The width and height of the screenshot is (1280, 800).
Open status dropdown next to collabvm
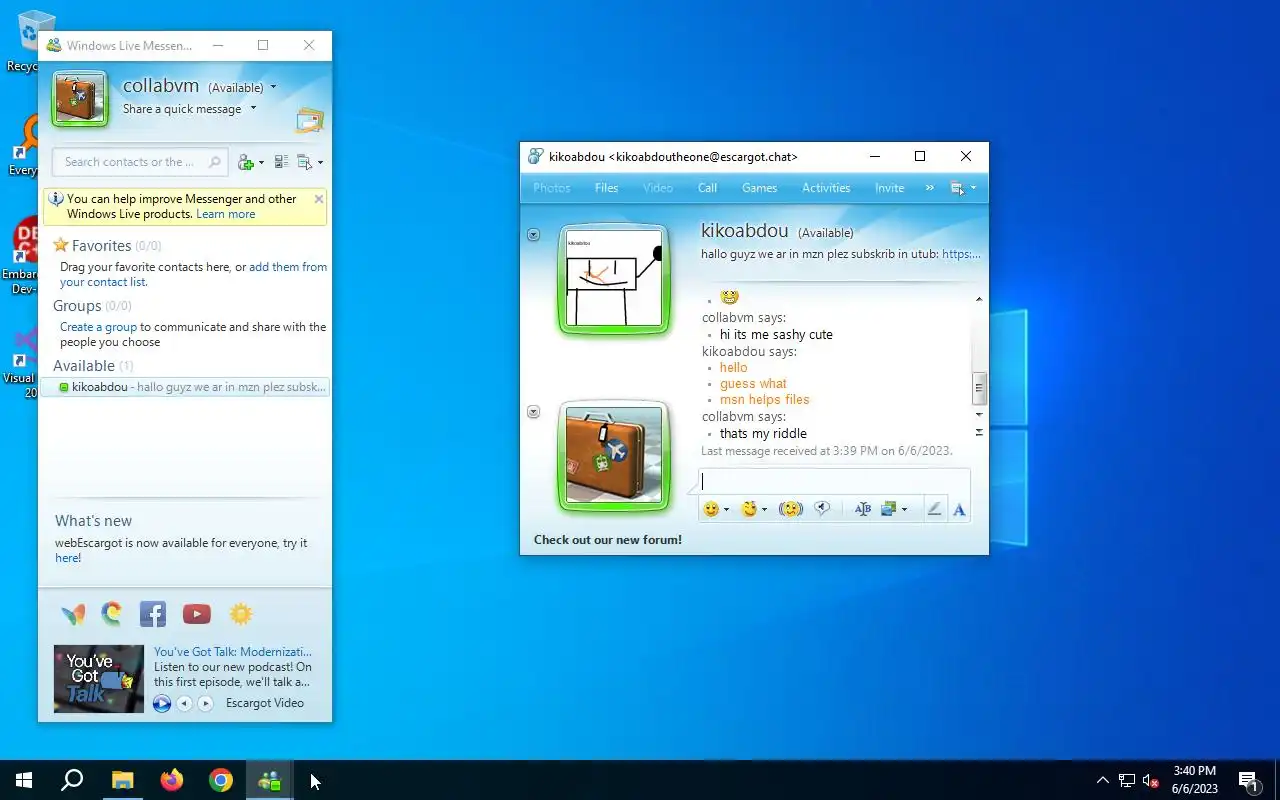coord(273,88)
